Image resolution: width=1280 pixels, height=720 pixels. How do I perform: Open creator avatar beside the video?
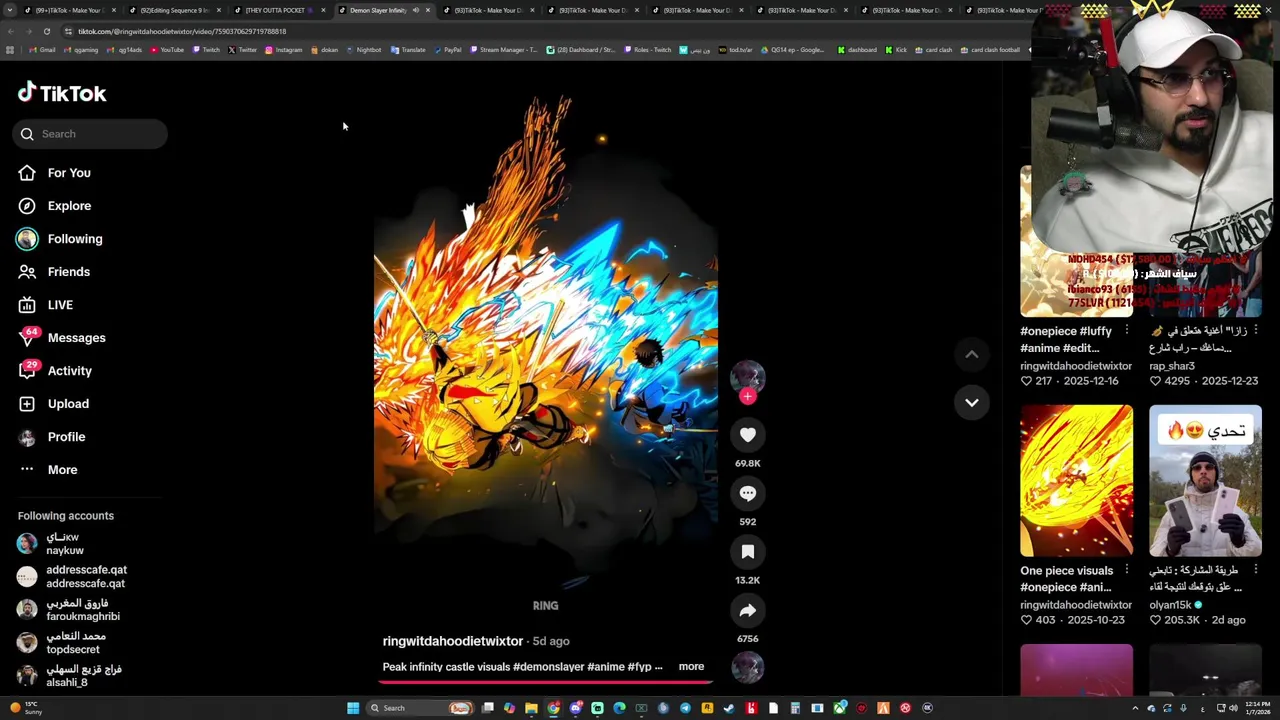click(x=747, y=377)
